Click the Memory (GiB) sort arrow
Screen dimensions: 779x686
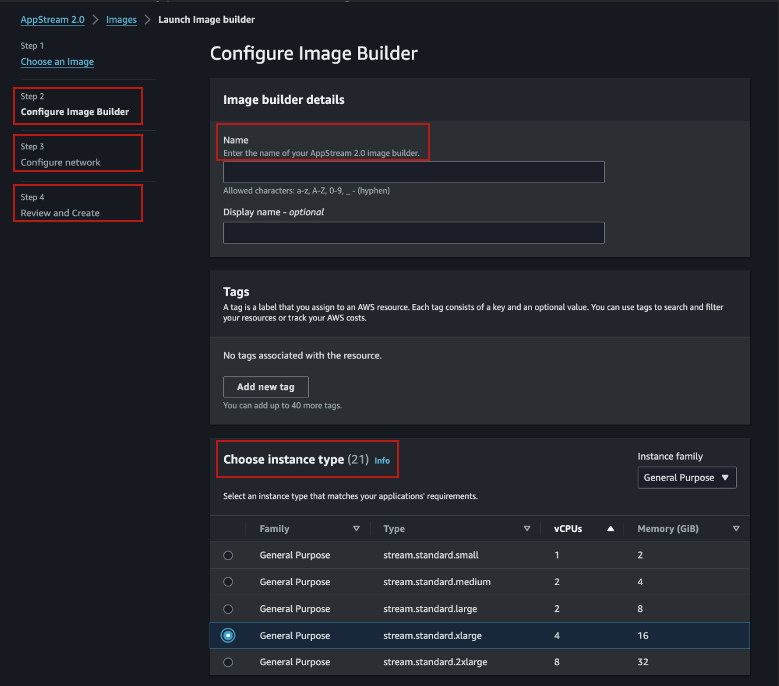tap(736, 529)
